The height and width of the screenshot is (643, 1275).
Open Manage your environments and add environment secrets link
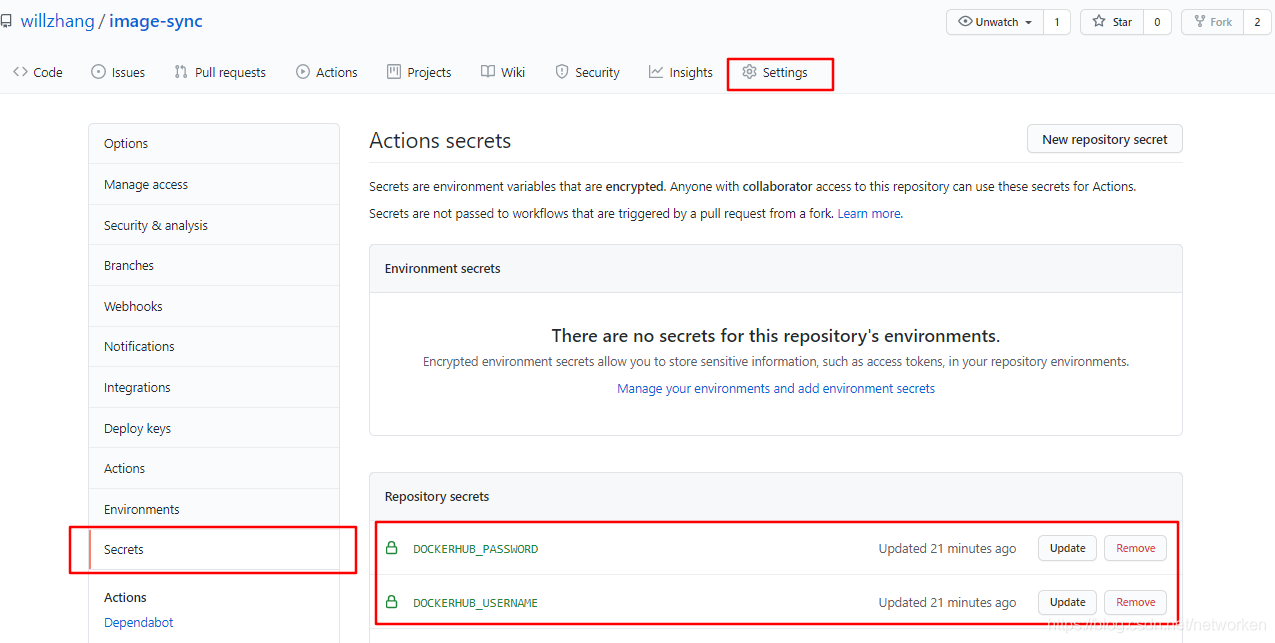[x=776, y=388]
